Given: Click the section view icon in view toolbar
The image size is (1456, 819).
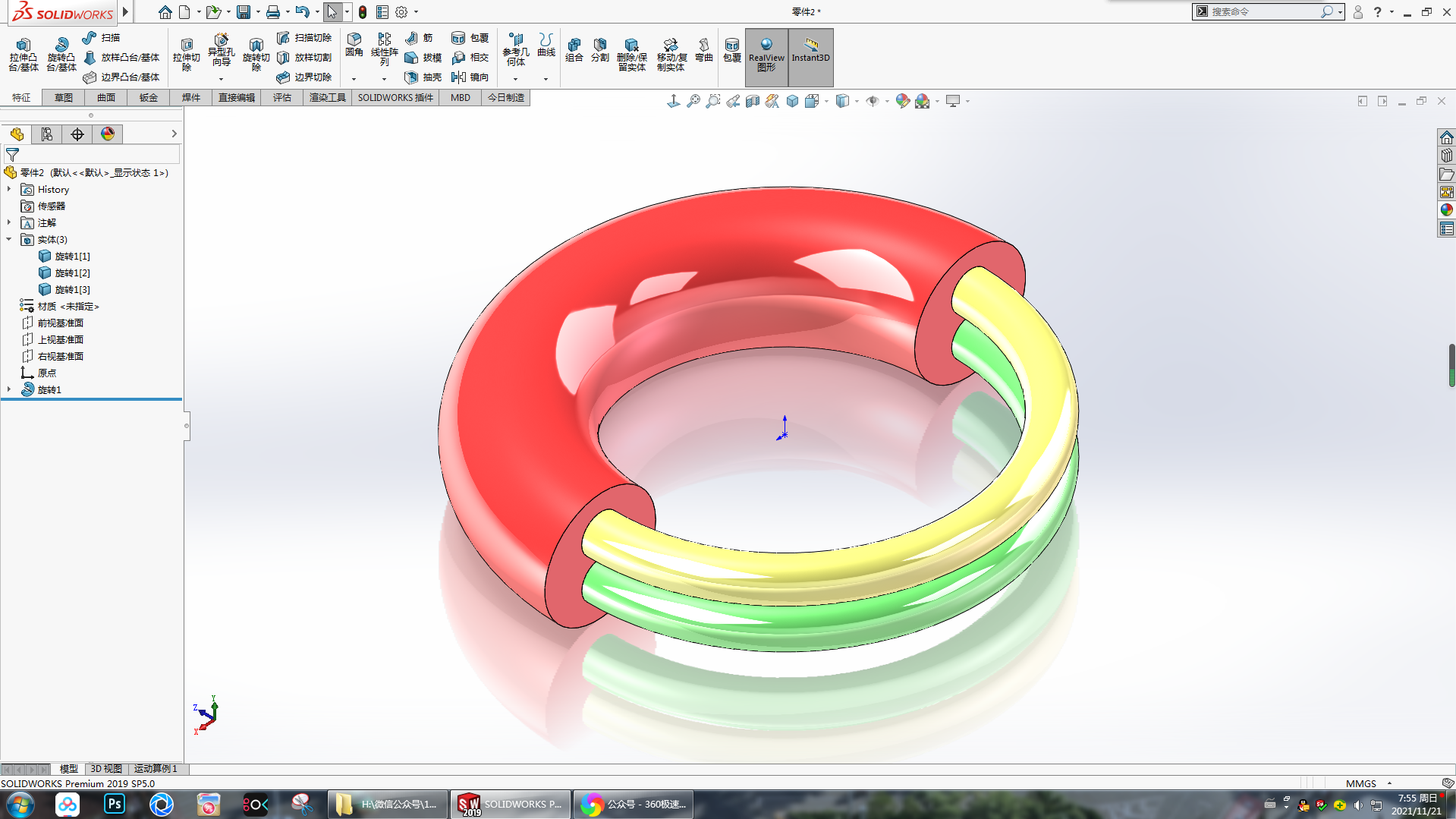Looking at the screenshot, I should click(x=752, y=101).
